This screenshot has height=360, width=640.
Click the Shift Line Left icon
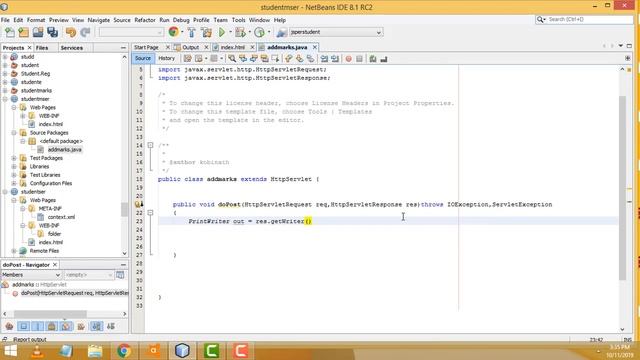click(324, 59)
